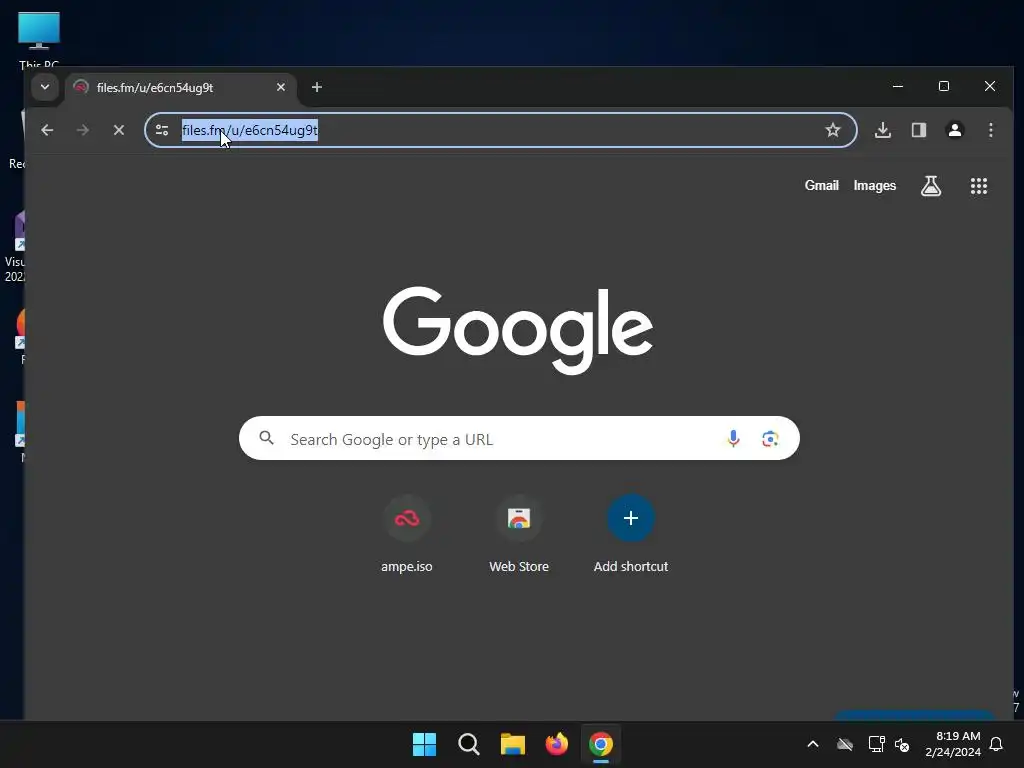This screenshot has width=1024, height=768.
Task: Click the Google search box
Action: pos(519,438)
